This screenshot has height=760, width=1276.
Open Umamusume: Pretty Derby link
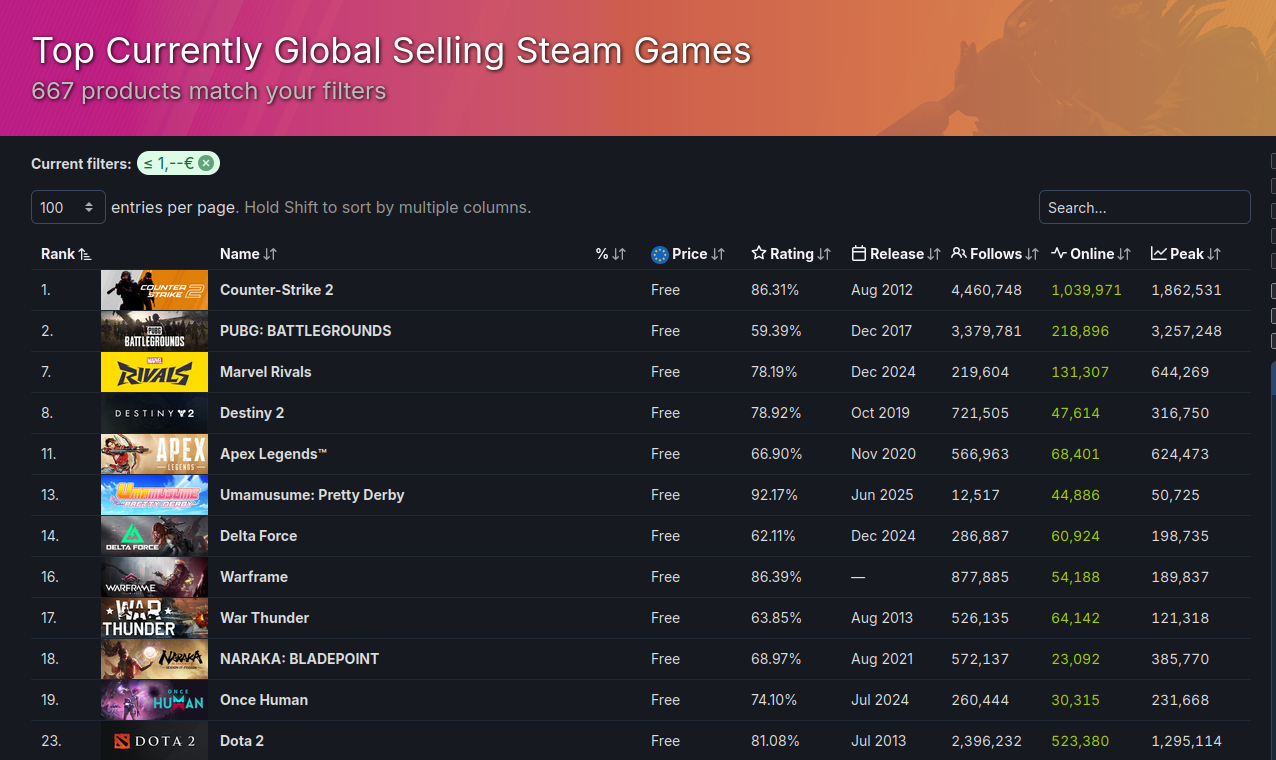click(x=312, y=495)
